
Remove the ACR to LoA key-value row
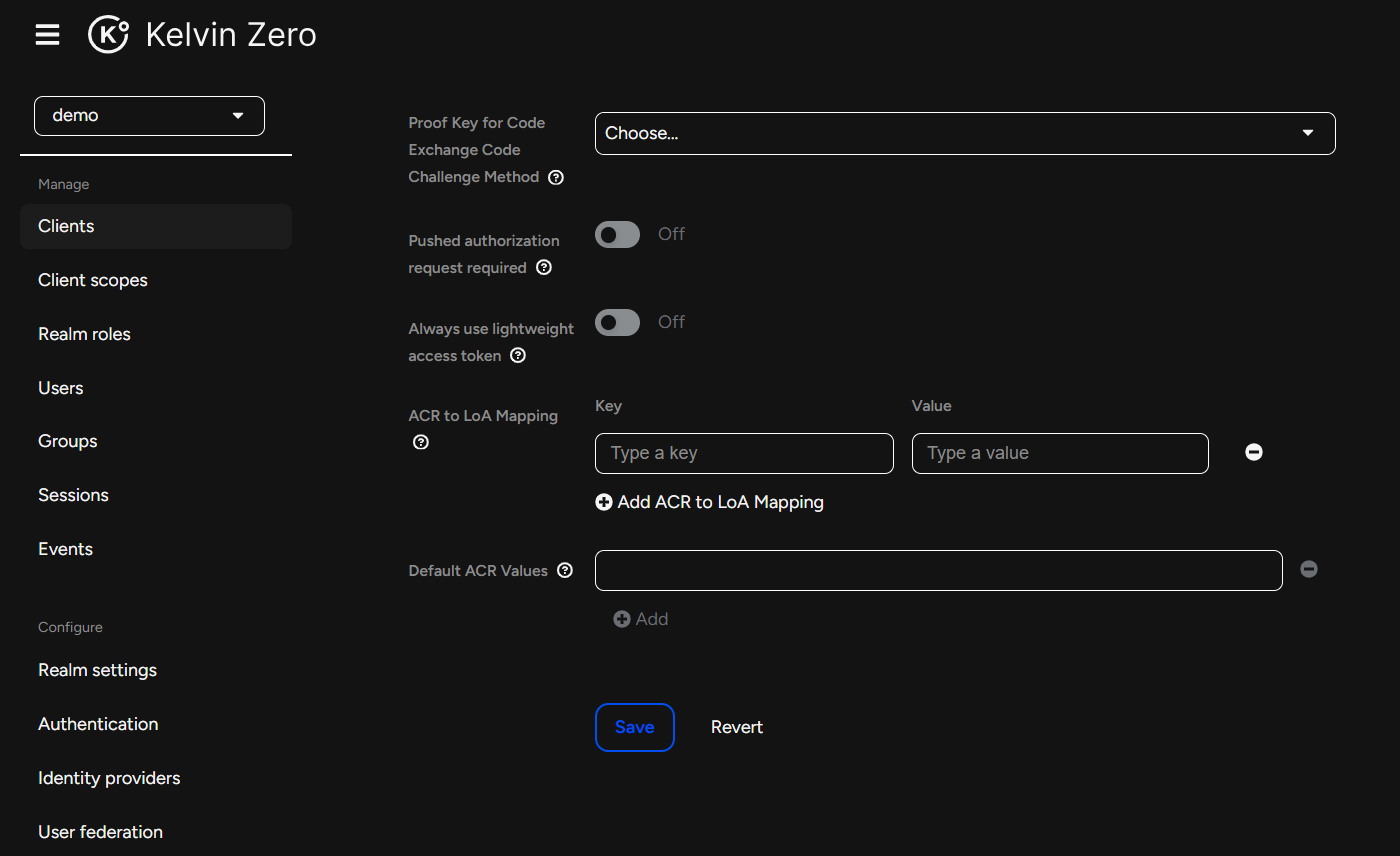pos(1254,452)
